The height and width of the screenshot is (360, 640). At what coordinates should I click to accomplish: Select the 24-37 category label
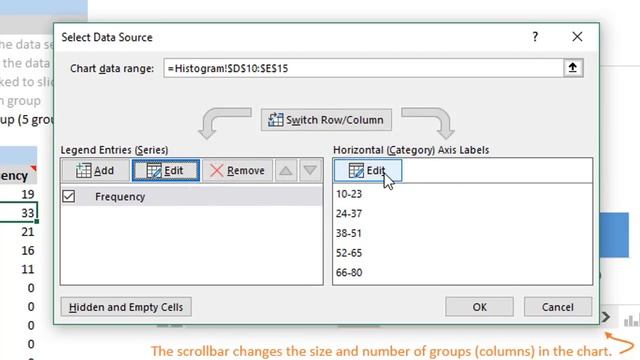click(x=349, y=213)
